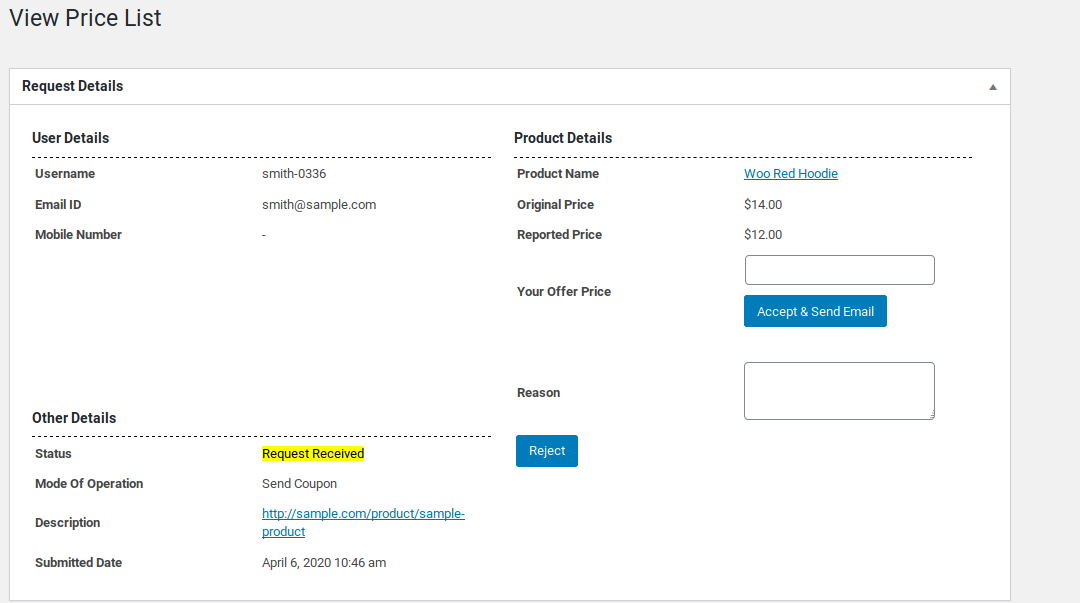The image size is (1080, 603).
Task: Select the Other Details section heading
Action: pyautogui.click(x=74, y=418)
